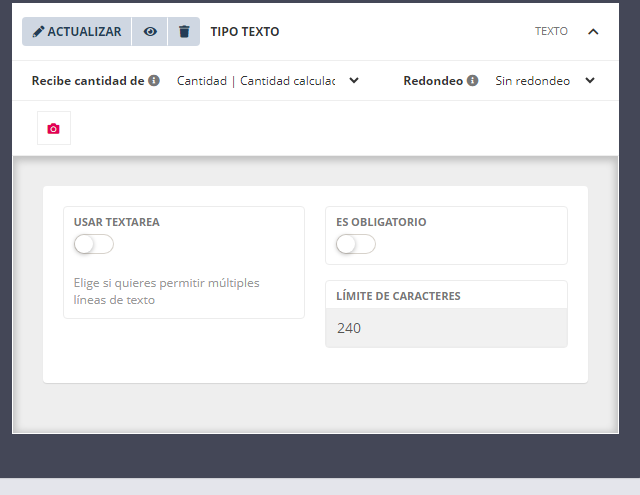Image resolution: width=640 pixels, height=495 pixels.
Task: Toggle the Es Obligatorio switch
Action: [x=355, y=244]
